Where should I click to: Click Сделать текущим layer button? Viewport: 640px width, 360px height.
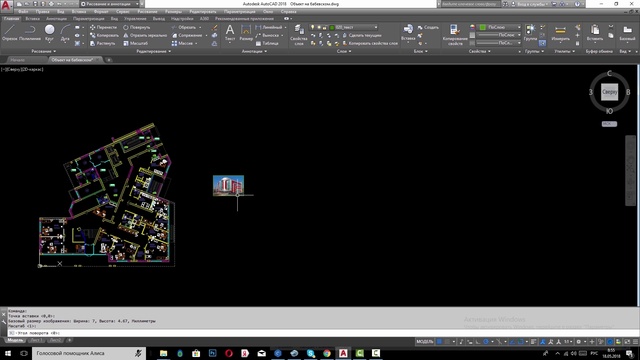click(361, 36)
